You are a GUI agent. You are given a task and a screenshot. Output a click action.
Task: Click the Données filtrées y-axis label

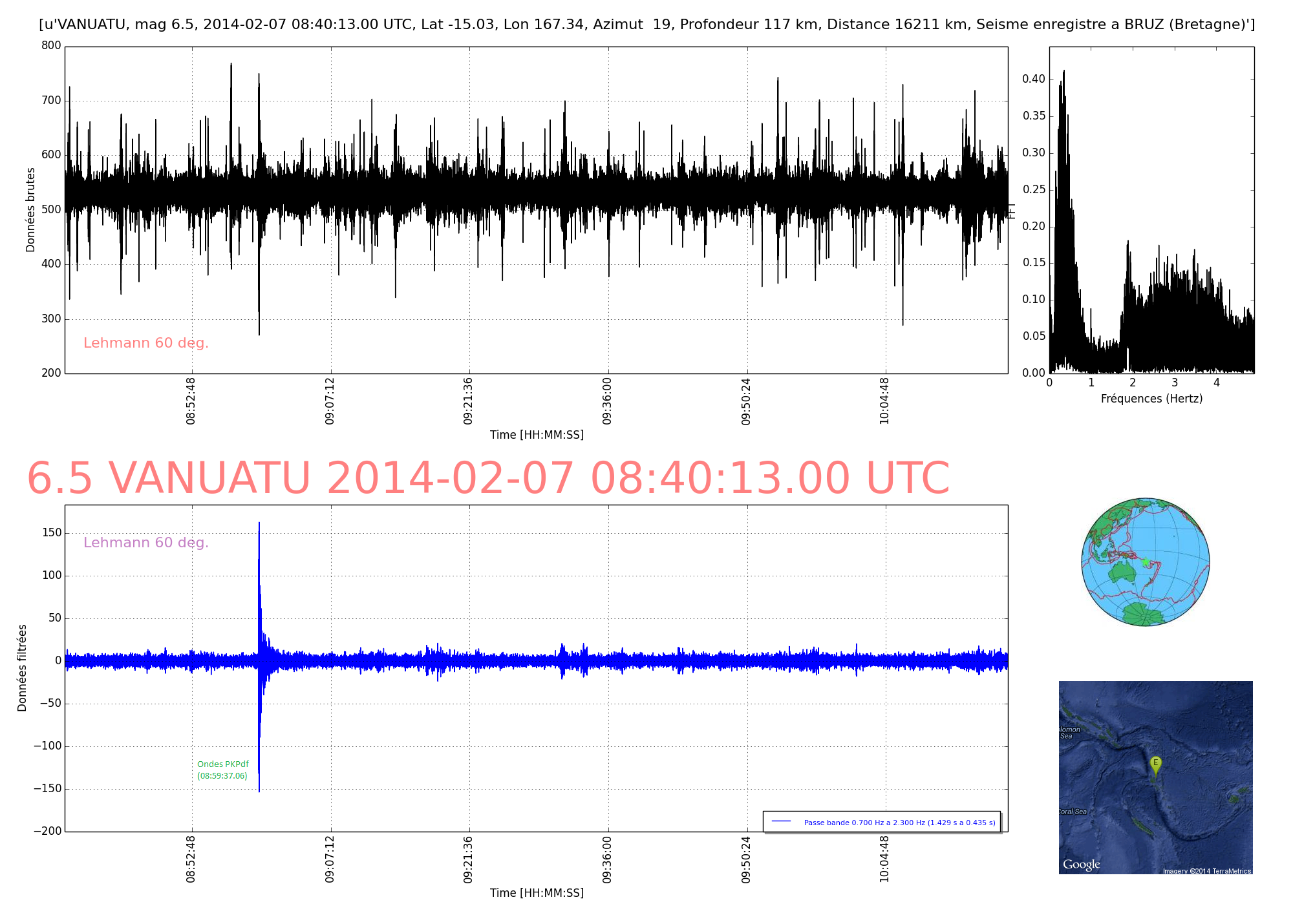coord(22,667)
